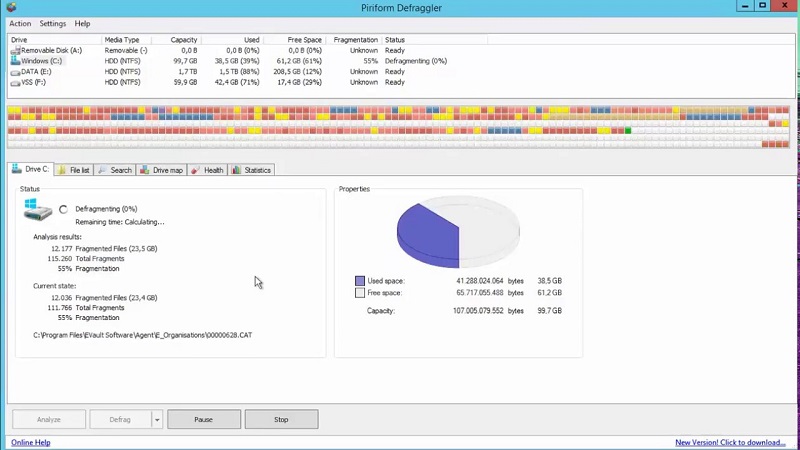Click '208,5 GB (12%)' free space of DATA

[x=297, y=71]
